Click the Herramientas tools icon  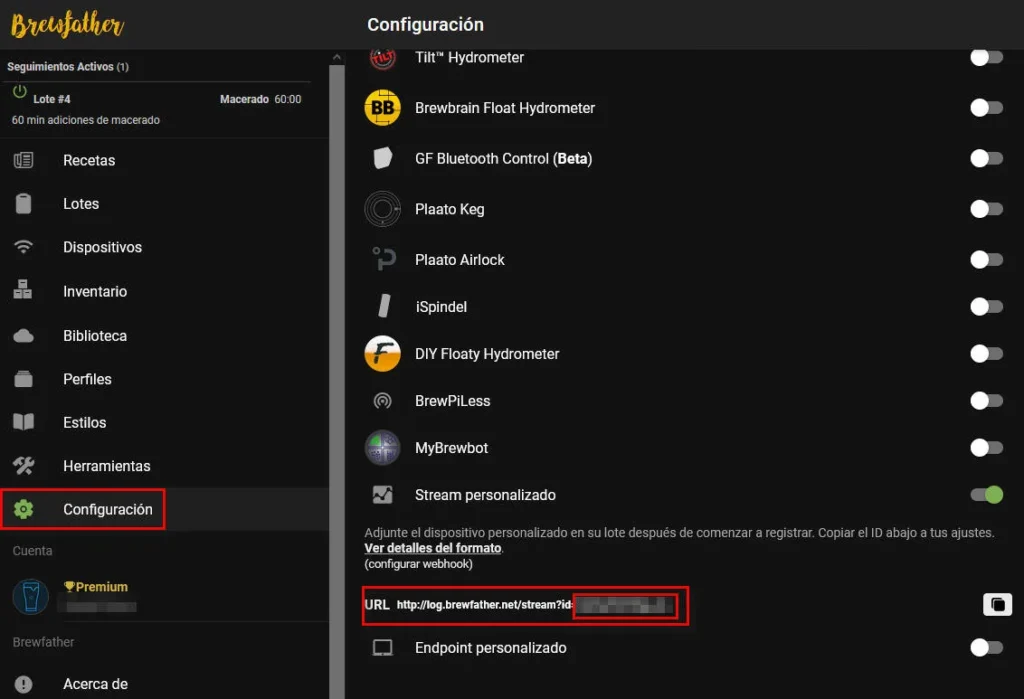(24, 466)
